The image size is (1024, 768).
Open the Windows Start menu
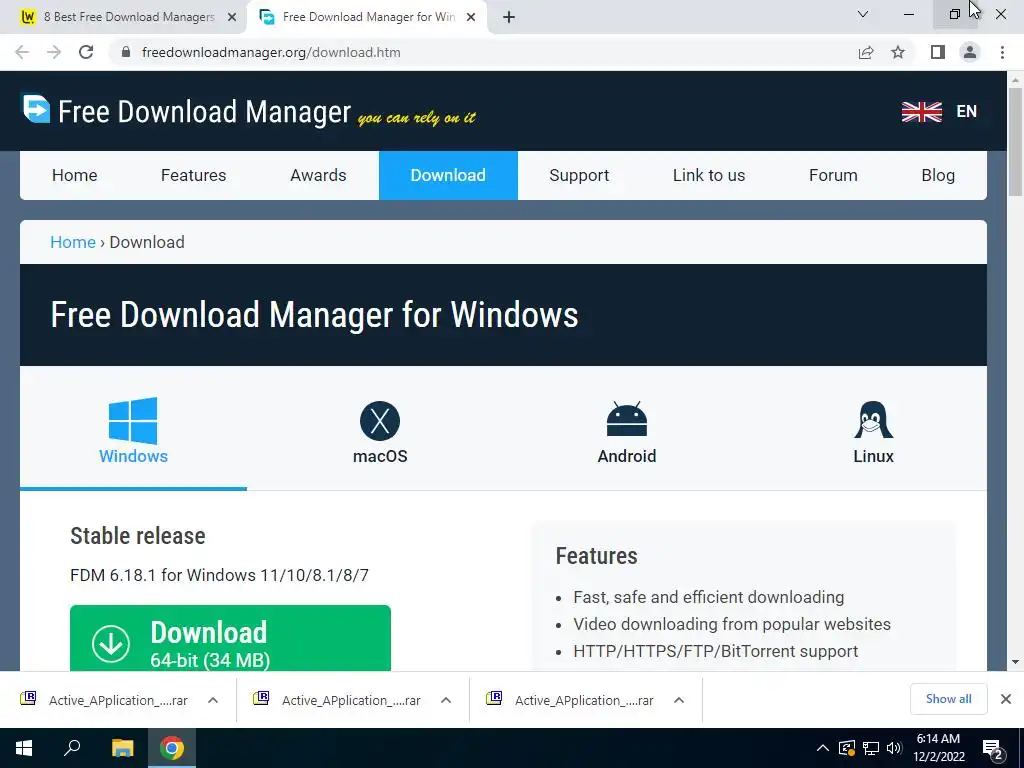[x=24, y=748]
